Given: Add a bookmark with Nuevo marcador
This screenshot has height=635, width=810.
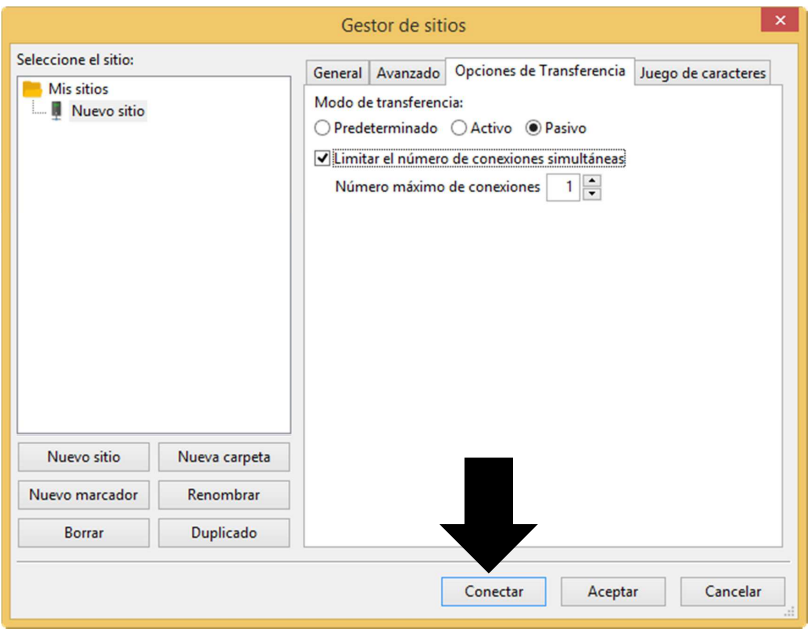Looking at the screenshot, I should (84, 495).
